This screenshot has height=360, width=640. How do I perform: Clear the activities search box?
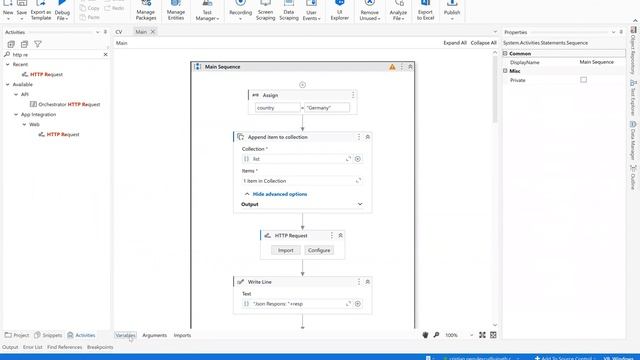click(105, 54)
